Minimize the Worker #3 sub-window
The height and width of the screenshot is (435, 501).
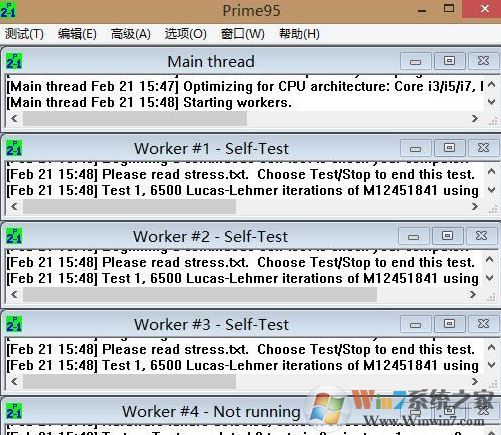coord(416,325)
